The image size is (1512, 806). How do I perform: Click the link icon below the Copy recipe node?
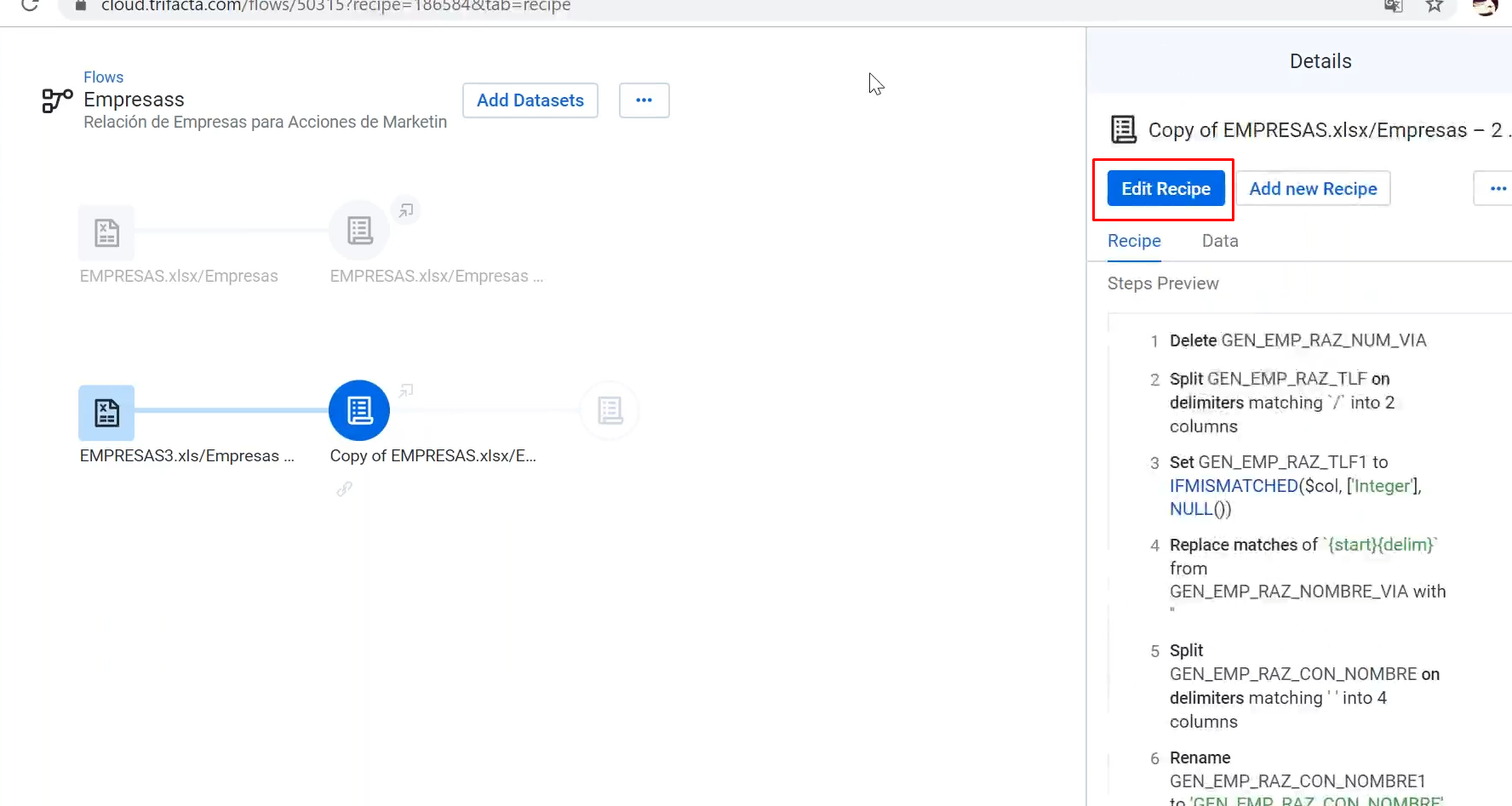345,489
